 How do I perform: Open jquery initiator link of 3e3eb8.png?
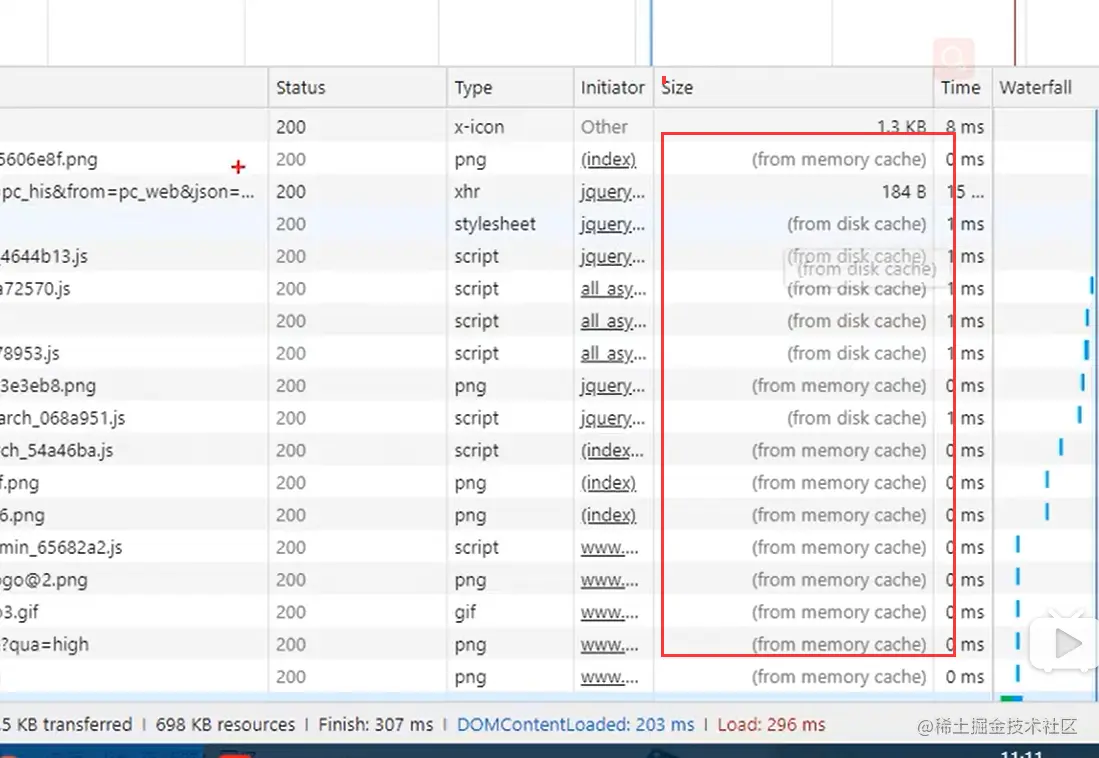click(x=613, y=386)
